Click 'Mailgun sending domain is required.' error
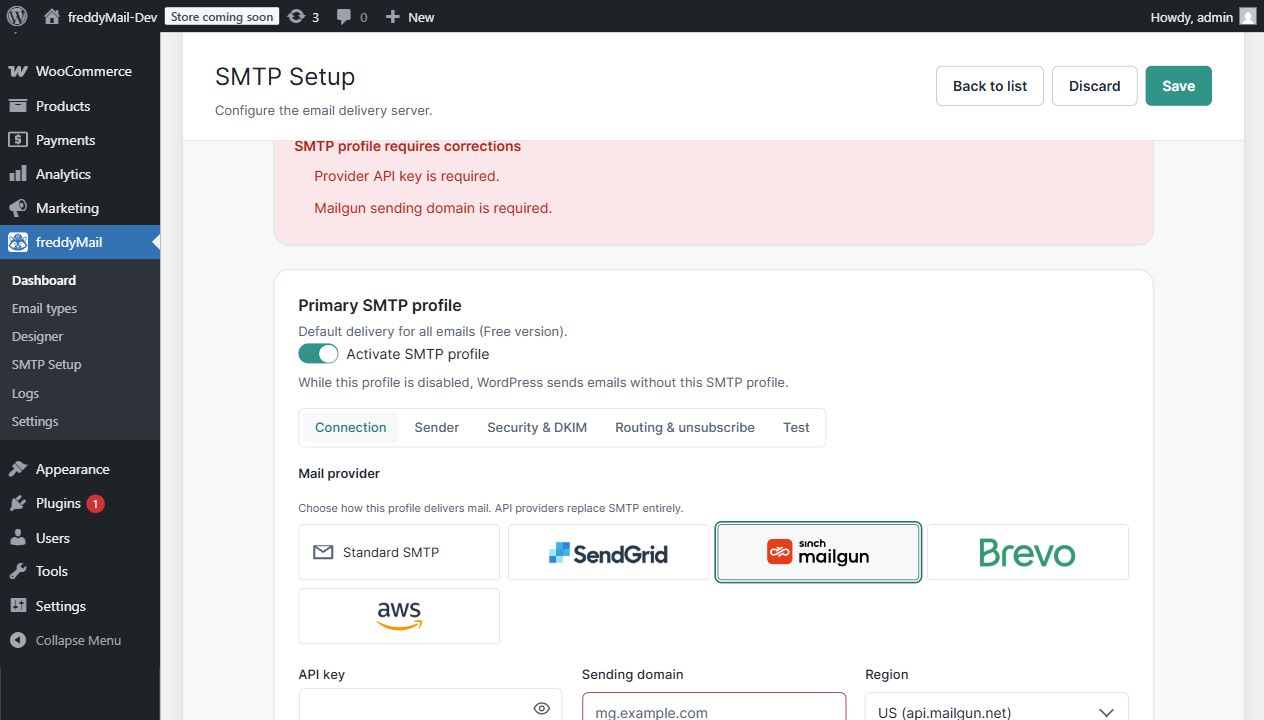 433,208
